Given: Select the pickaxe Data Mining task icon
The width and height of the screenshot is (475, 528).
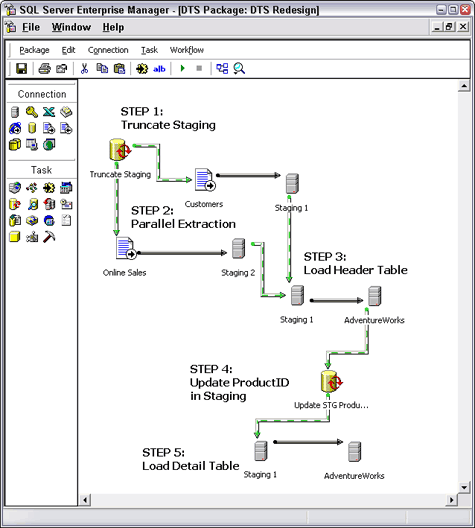Looking at the screenshot, I should 49,237.
